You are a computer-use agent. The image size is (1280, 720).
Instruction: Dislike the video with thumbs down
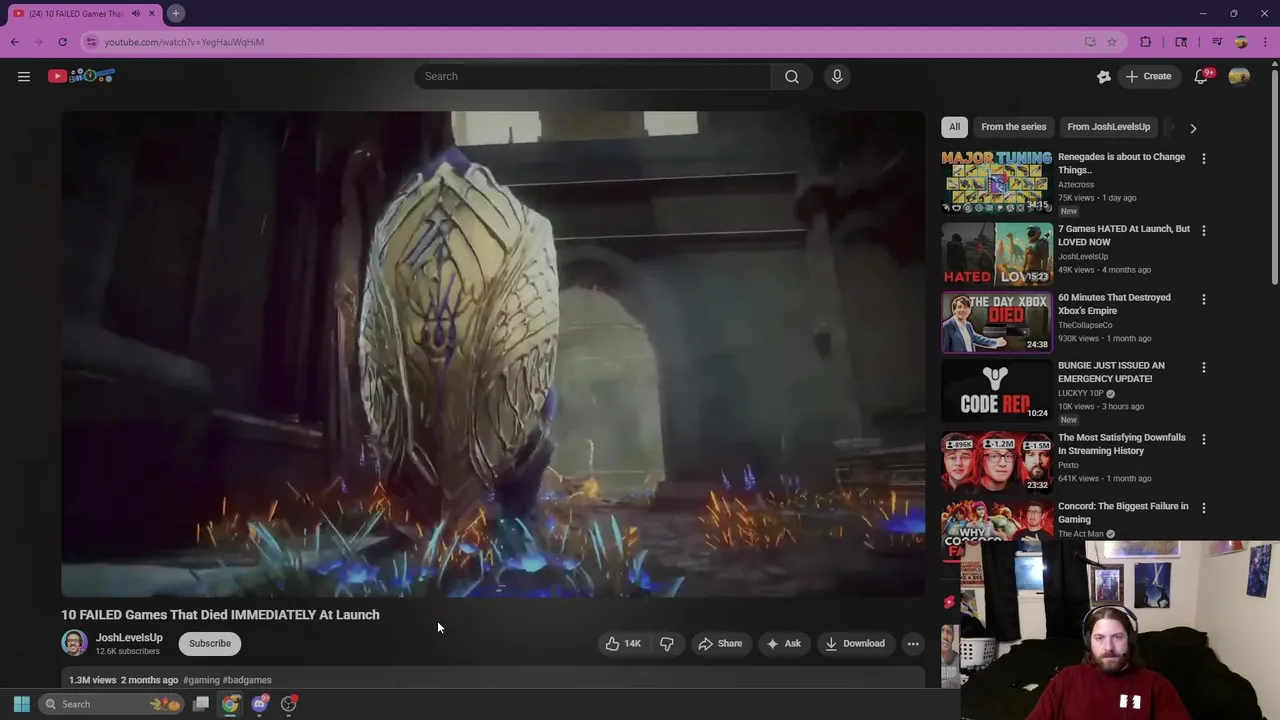667,644
